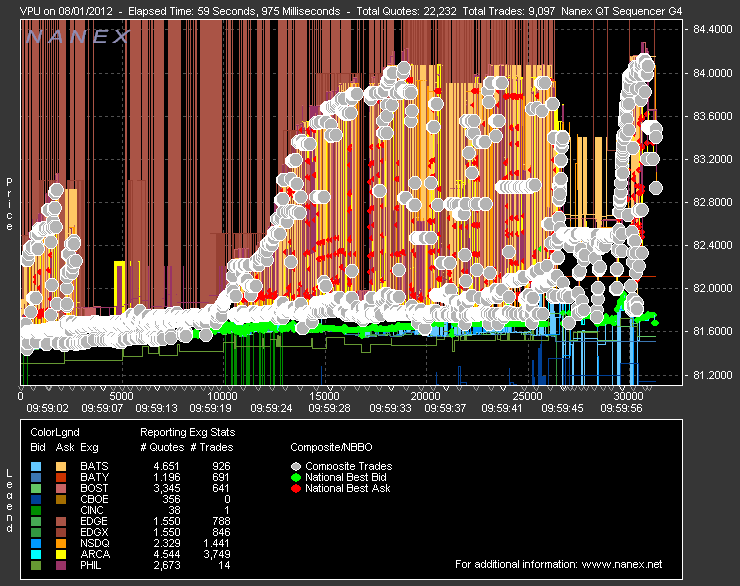Click the National Best Bid green marker

click(x=296, y=477)
